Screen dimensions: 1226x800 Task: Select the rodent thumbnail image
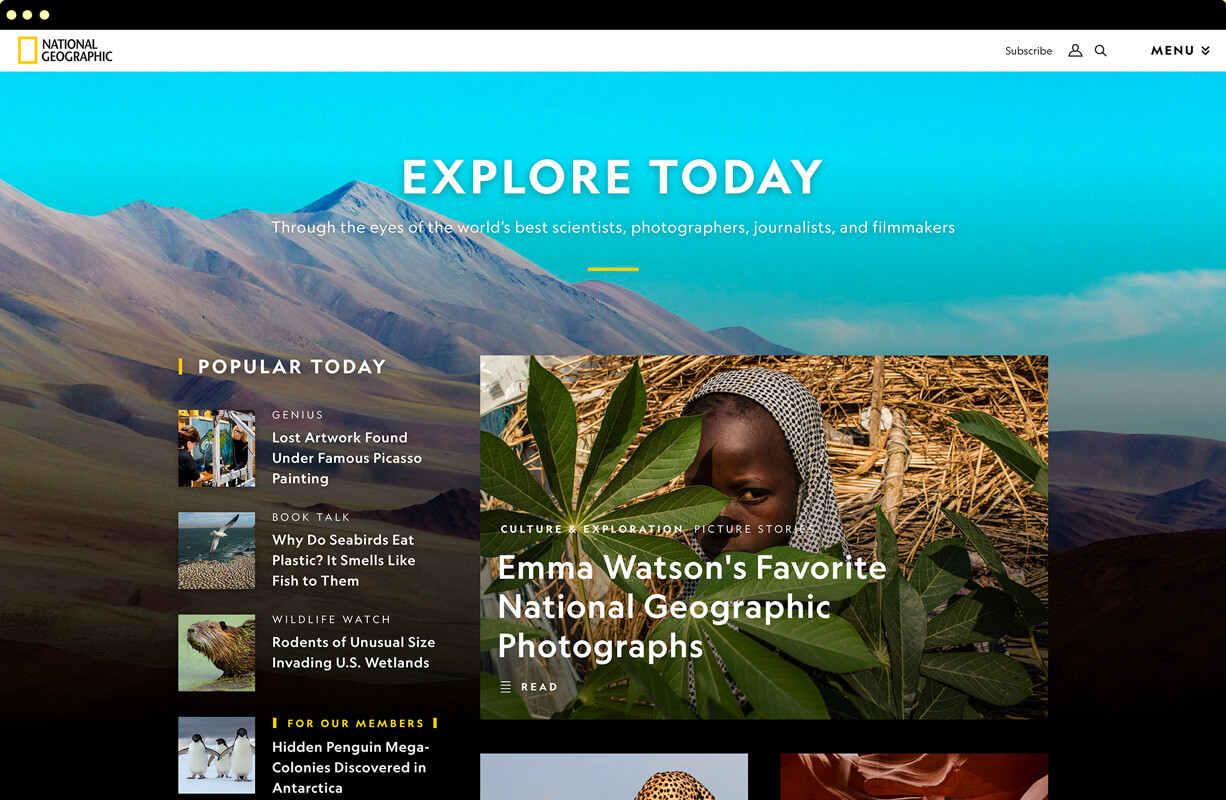click(x=216, y=653)
